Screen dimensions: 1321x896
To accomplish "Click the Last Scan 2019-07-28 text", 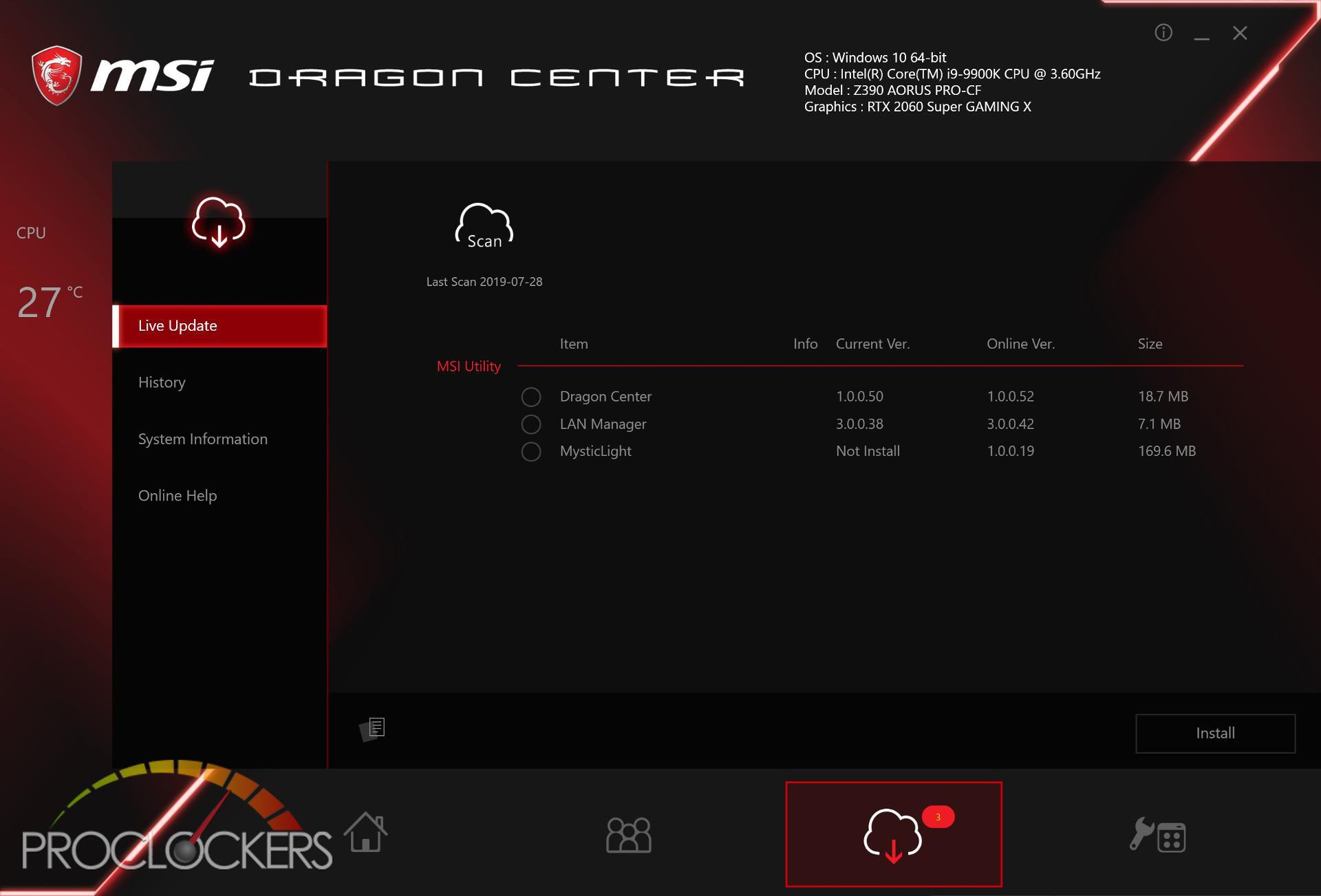I will 484,282.
